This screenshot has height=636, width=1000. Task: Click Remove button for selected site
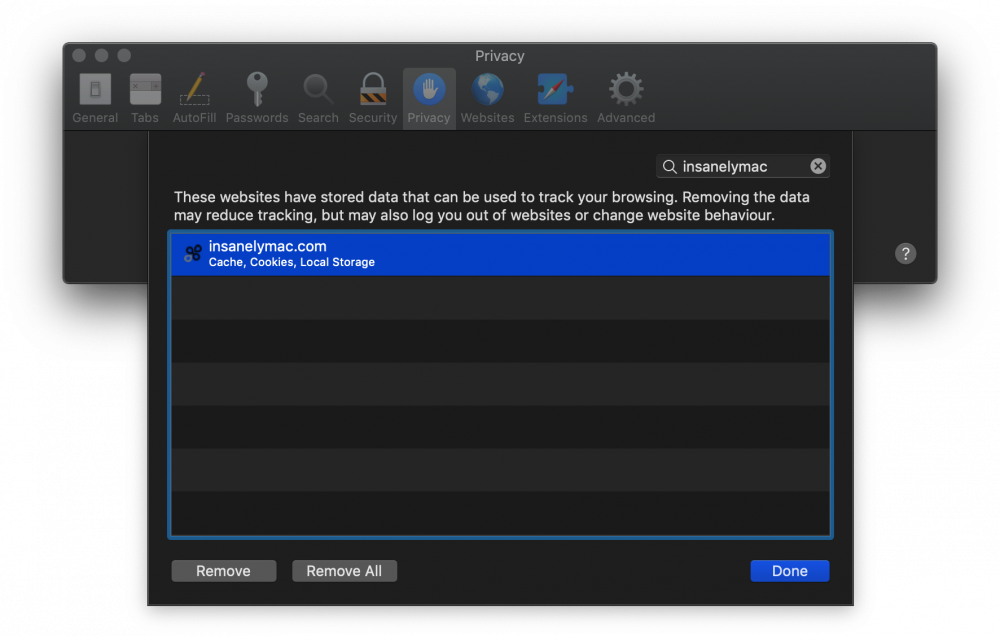[223, 571]
